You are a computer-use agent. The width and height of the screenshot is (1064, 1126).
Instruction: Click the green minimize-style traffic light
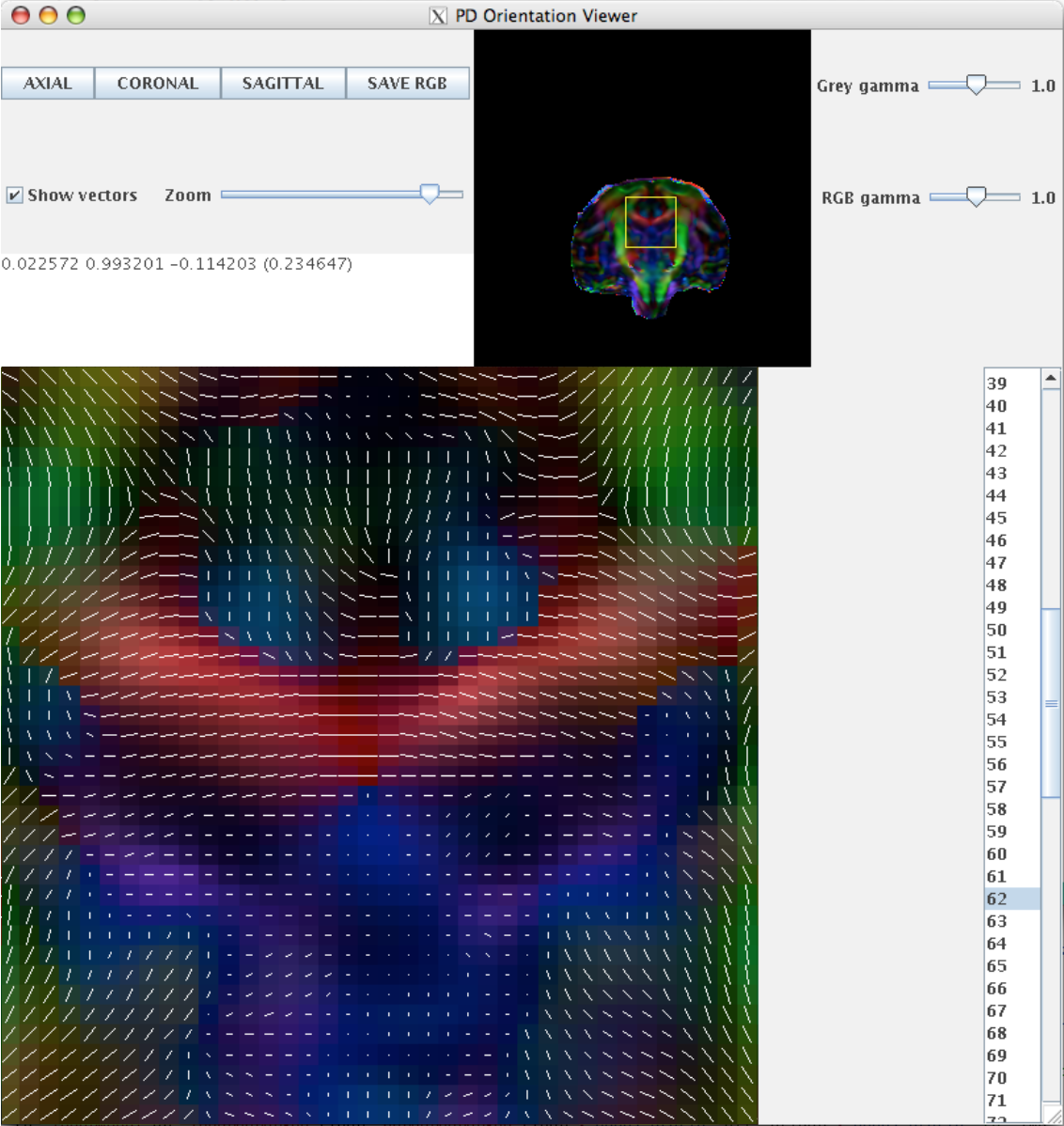pyautogui.click(x=76, y=15)
